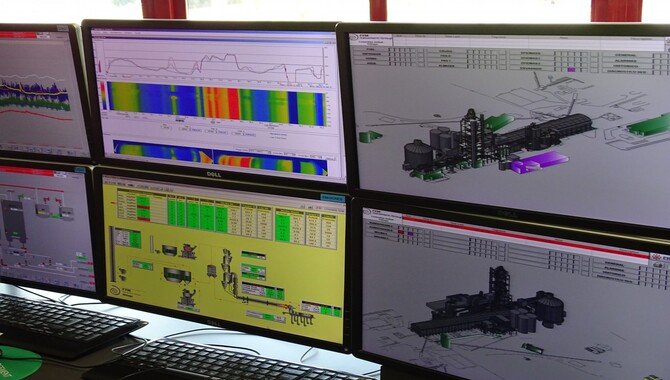Viewport: 670px width, 380px height.
Task: Toggle the small red status box in the lower-right grid
Action: (x=401, y=232)
